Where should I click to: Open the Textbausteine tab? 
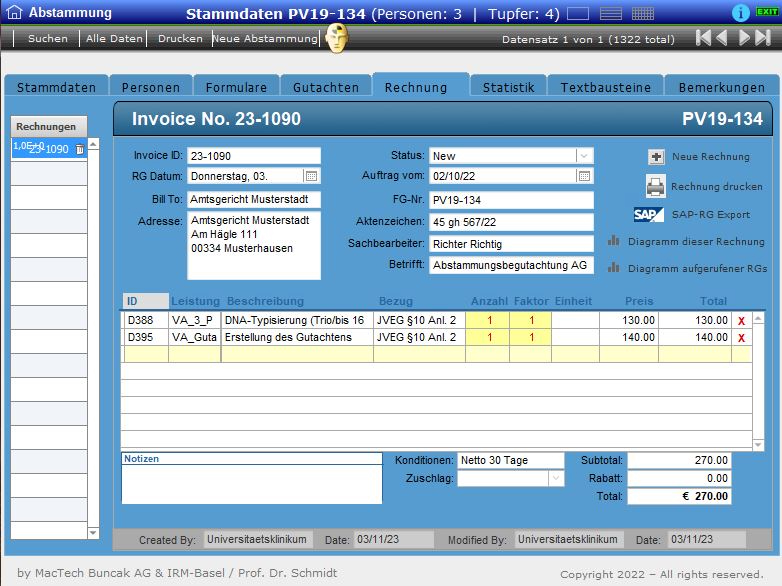[605, 87]
